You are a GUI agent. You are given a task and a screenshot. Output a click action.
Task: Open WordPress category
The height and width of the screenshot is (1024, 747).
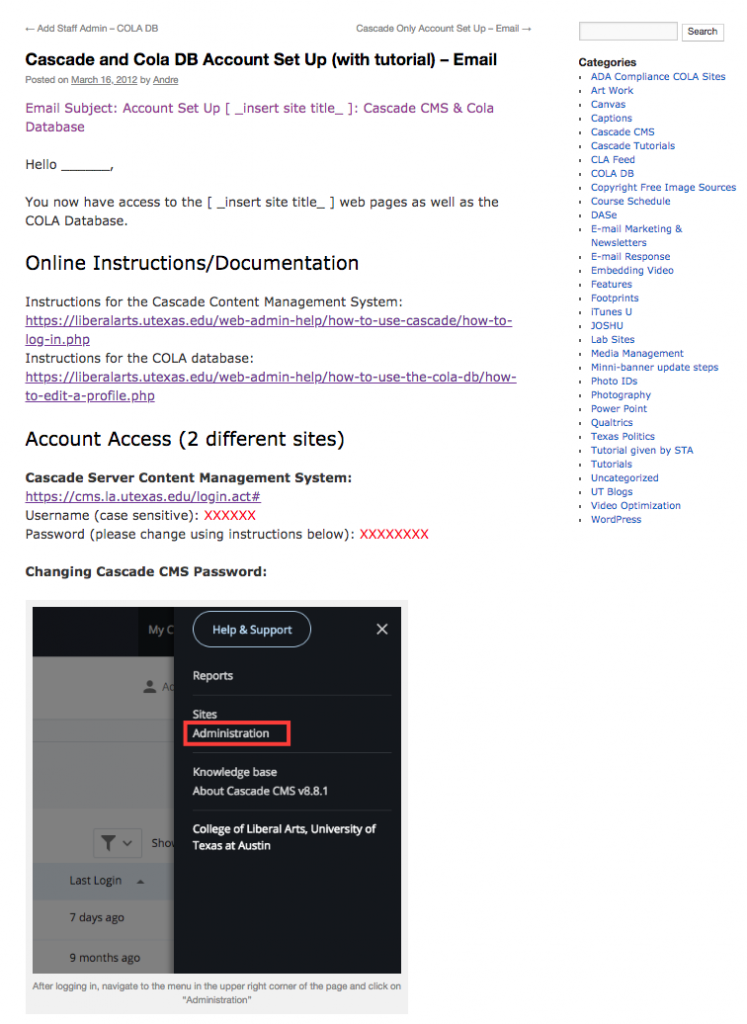pos(616,519)
